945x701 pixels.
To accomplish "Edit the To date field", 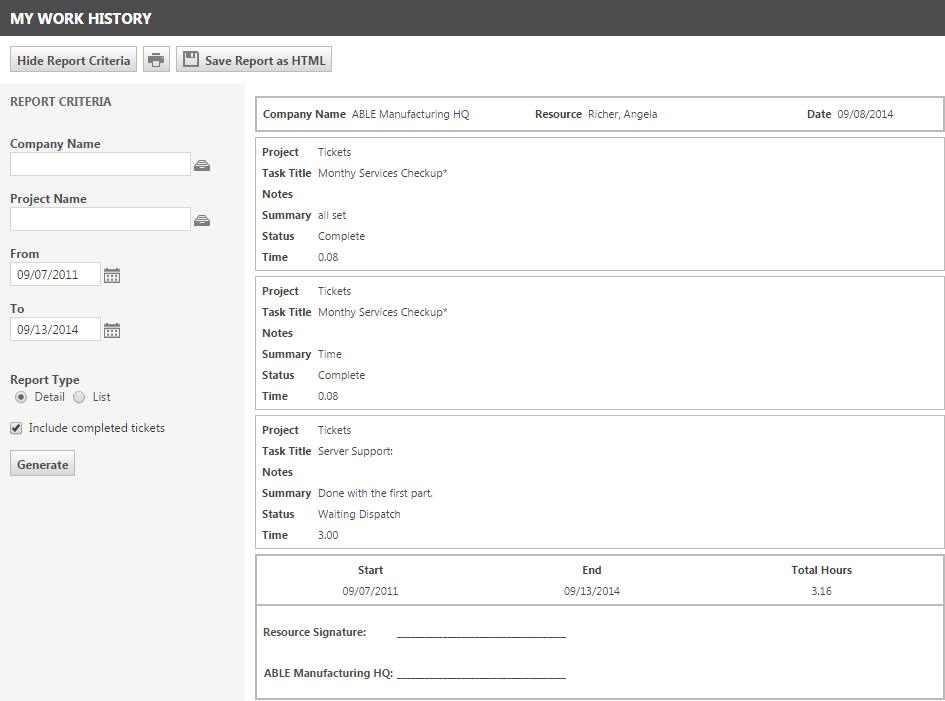I will (x=55, y=329).
